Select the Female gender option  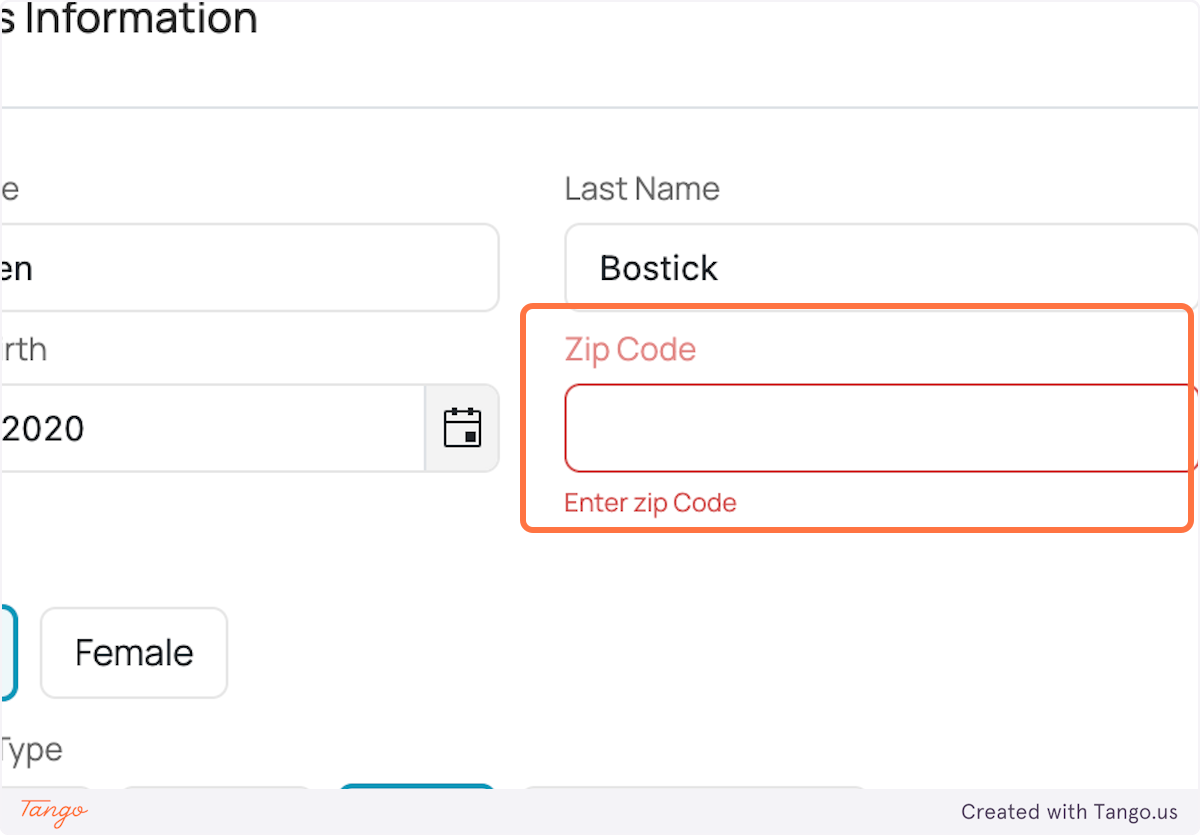(x=133, y=652)
